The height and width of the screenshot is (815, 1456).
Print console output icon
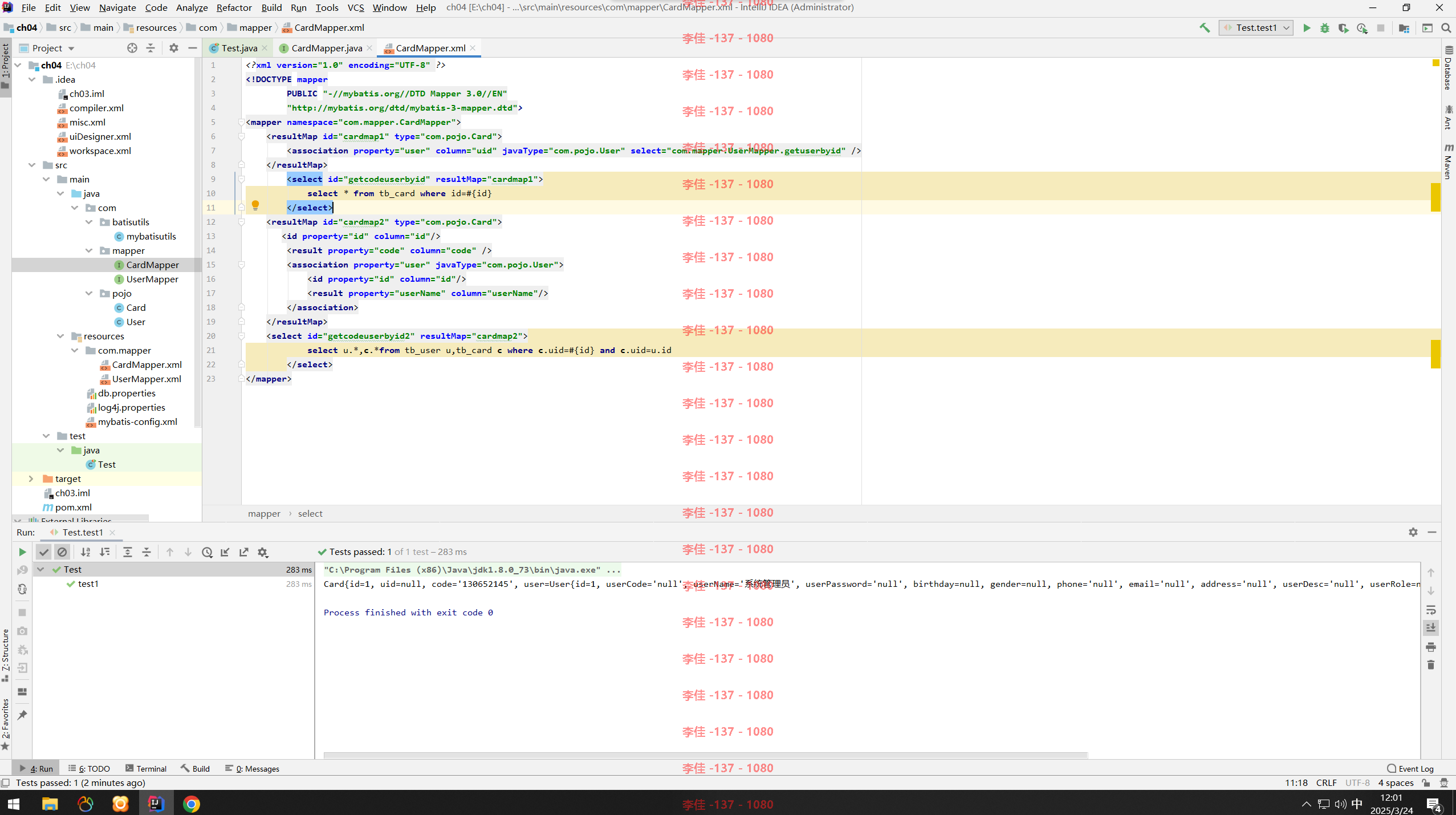click(1431, 647)
